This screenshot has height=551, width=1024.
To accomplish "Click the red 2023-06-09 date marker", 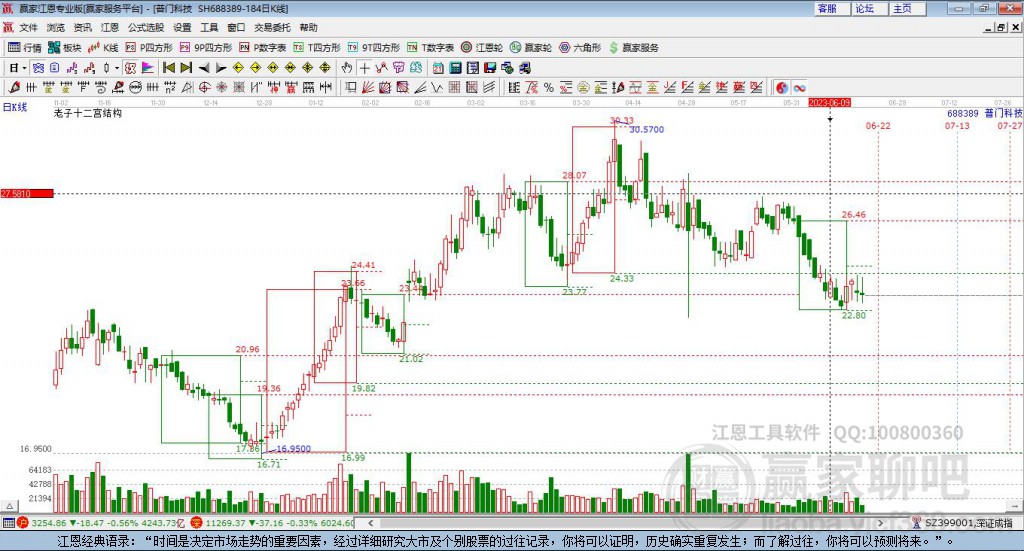I will [829, 103].
